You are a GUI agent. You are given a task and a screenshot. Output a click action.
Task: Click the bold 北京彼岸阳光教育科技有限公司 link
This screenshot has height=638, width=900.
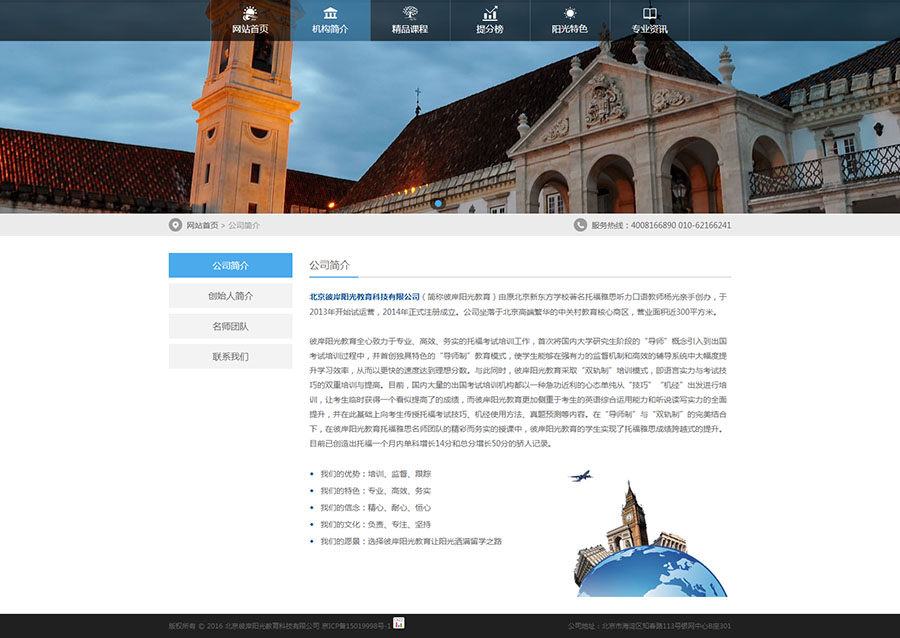(x=364, y=297)
